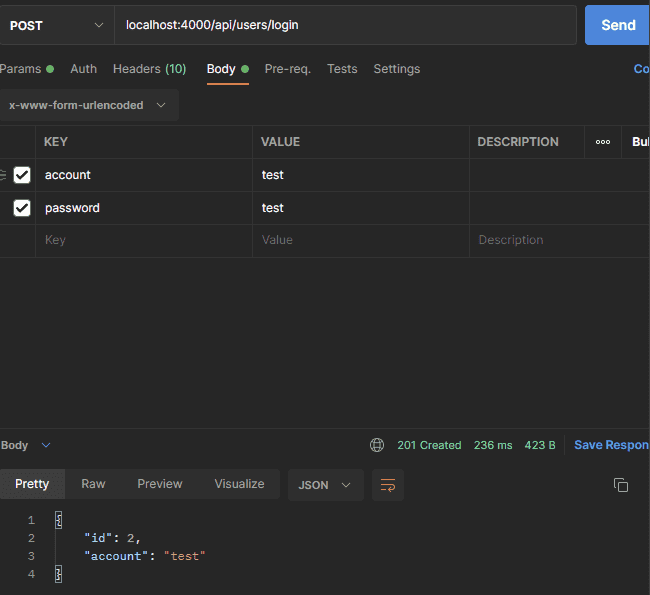Viewport: 650px width, 595px height.
Task: Uncheck the password parameter checkbox
Action: [22, 208]
